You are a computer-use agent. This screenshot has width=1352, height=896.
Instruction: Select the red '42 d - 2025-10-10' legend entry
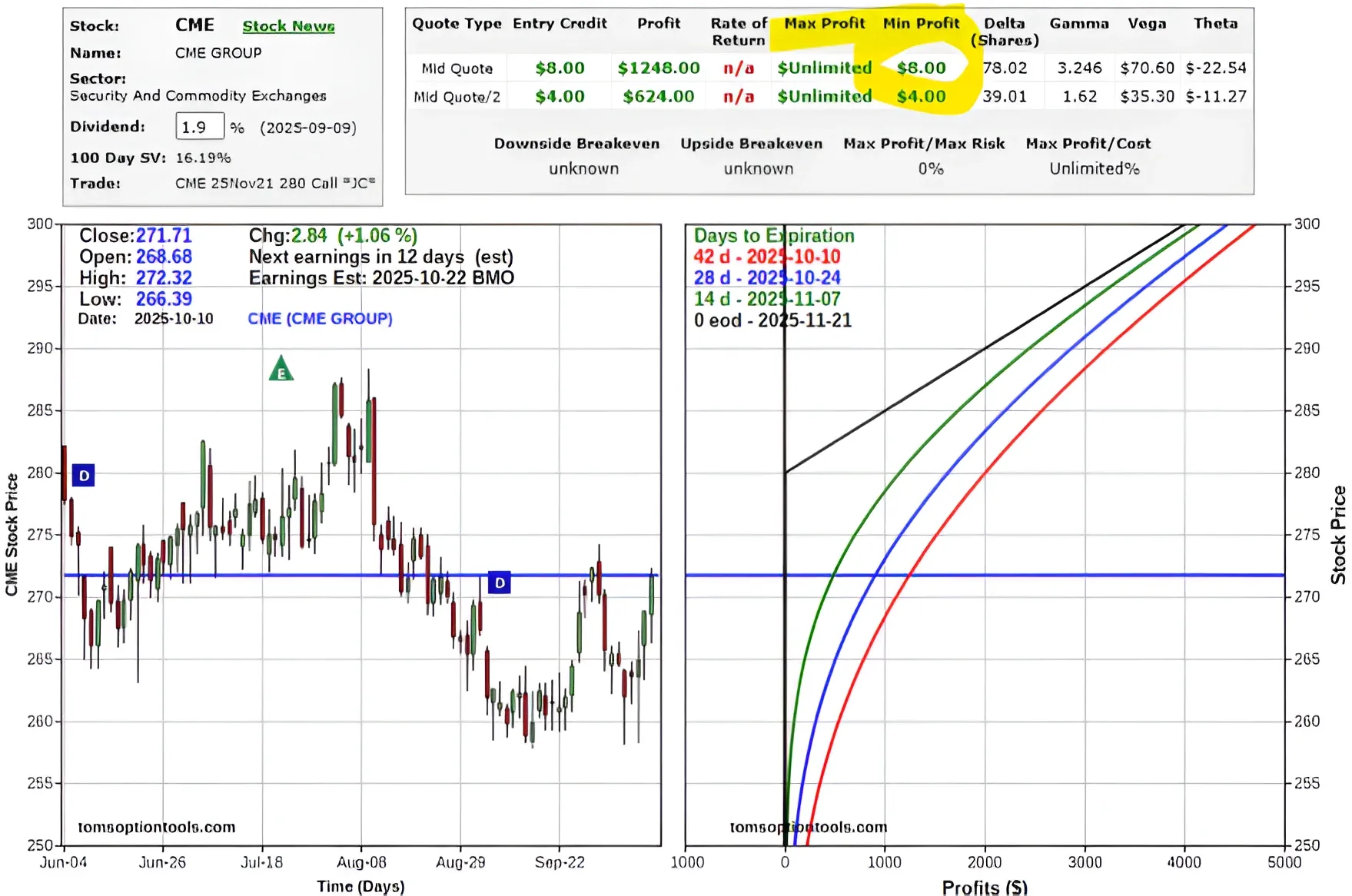click(x=767, y=257)
